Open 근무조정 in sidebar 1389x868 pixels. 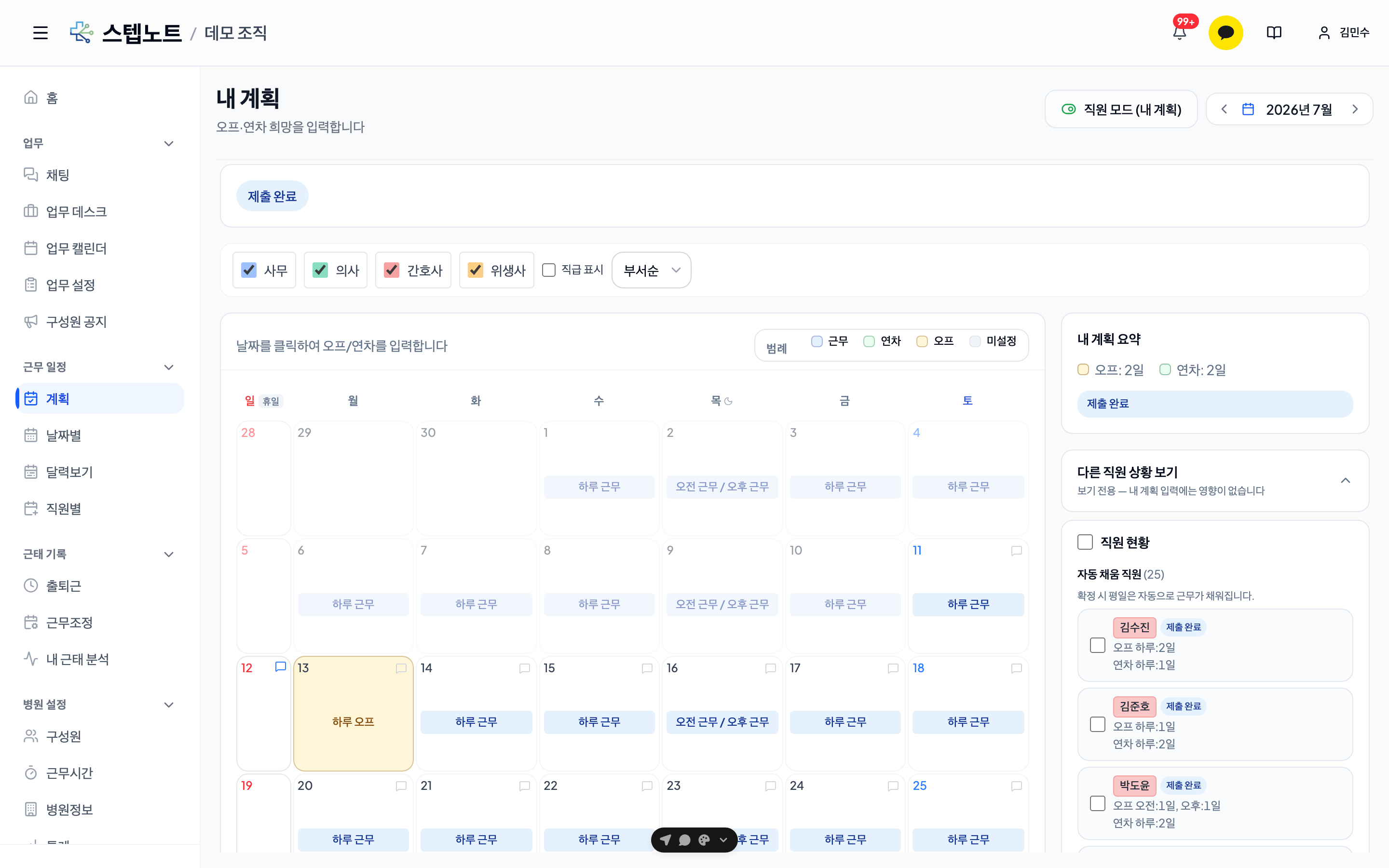pos(100,622)
